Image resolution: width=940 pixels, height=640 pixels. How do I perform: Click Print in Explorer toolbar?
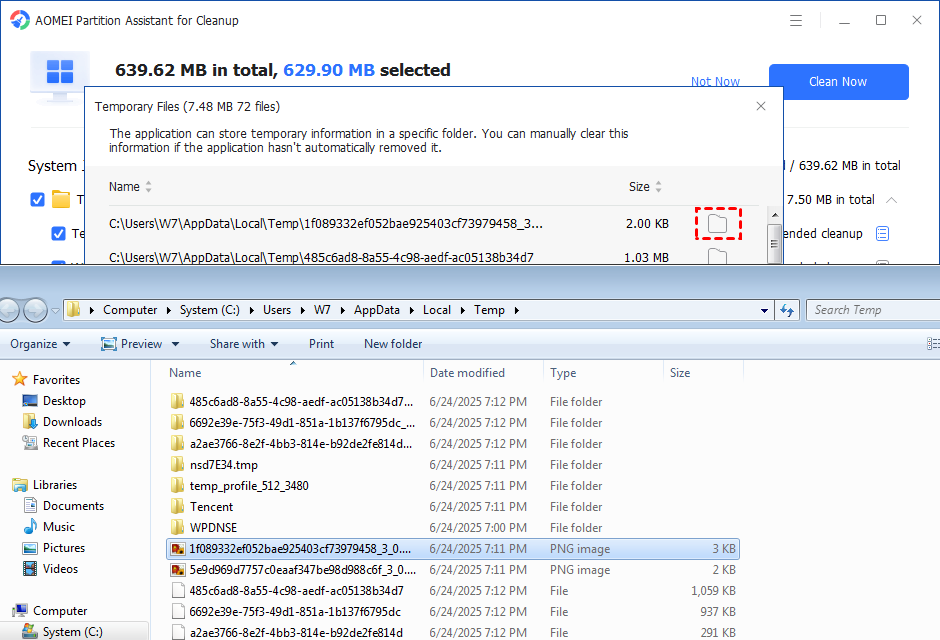321,344
